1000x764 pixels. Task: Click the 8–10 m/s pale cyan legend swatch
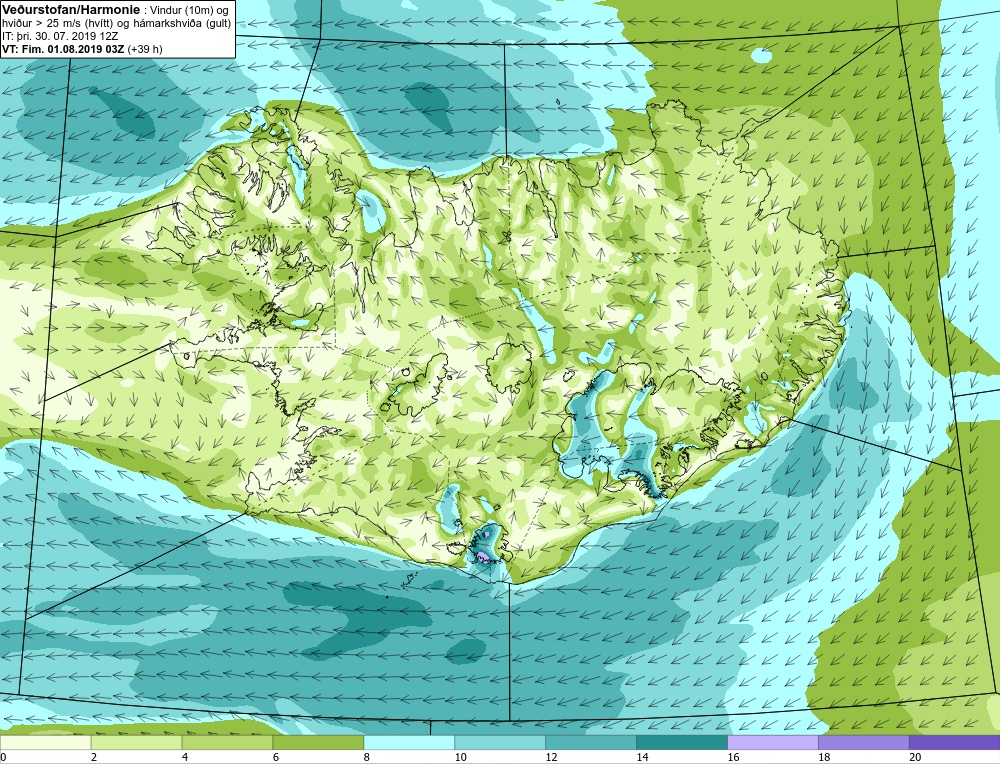(409, 742)
